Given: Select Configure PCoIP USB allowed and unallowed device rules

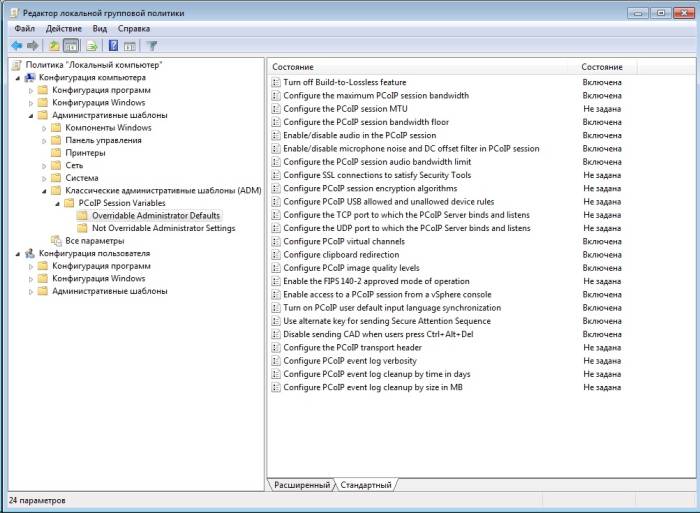Looking at the screenshot, I should tap(389, 202).
